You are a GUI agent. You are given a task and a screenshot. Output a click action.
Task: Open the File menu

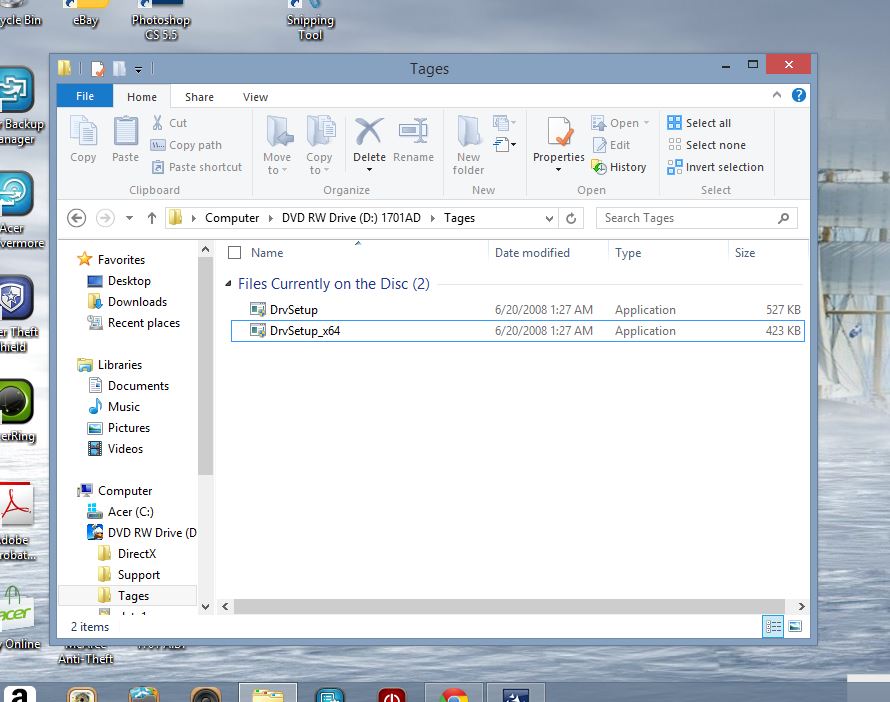pyautogui.click(x=84, y=96)
